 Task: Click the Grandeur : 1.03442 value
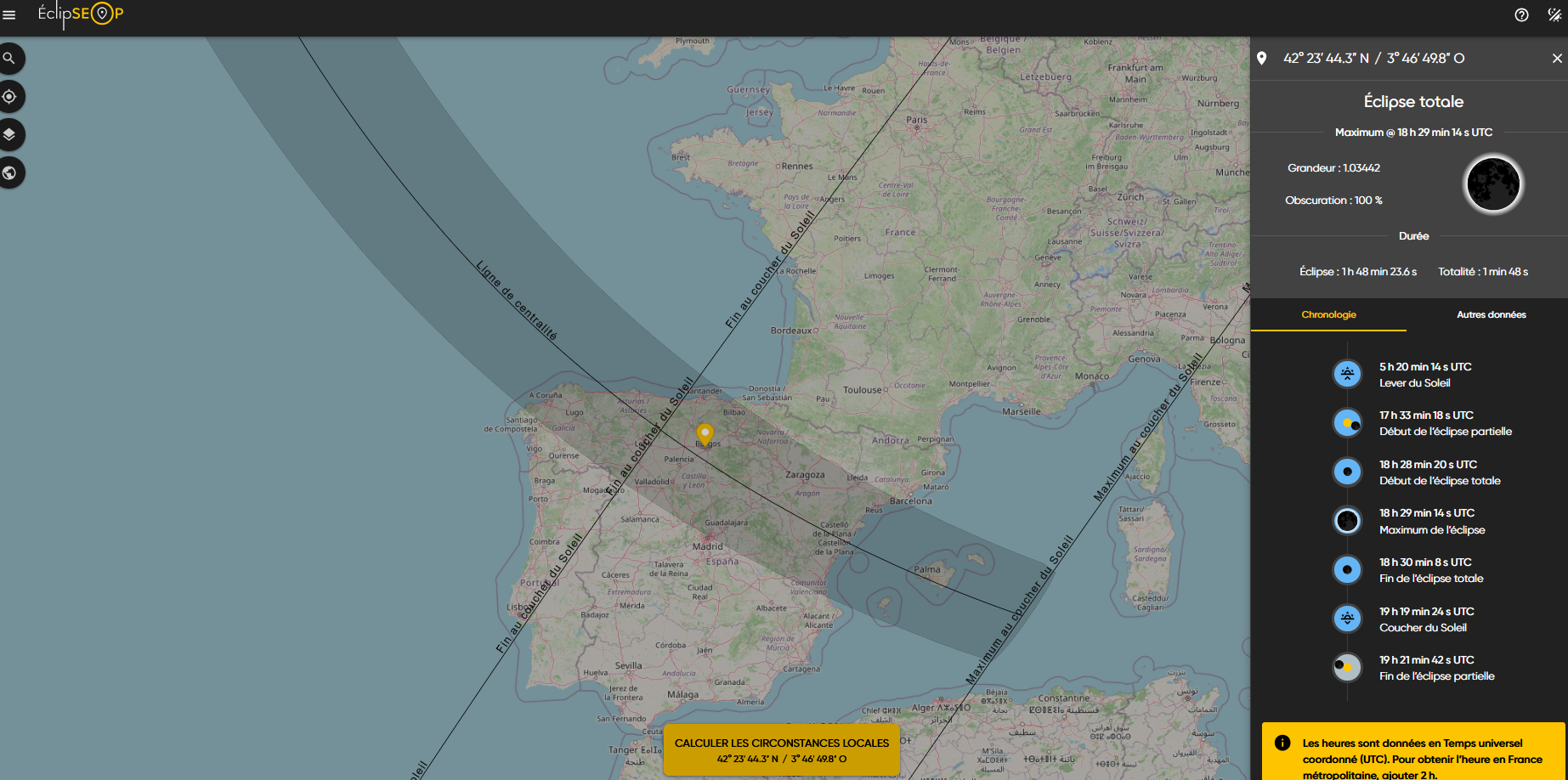1333,167
